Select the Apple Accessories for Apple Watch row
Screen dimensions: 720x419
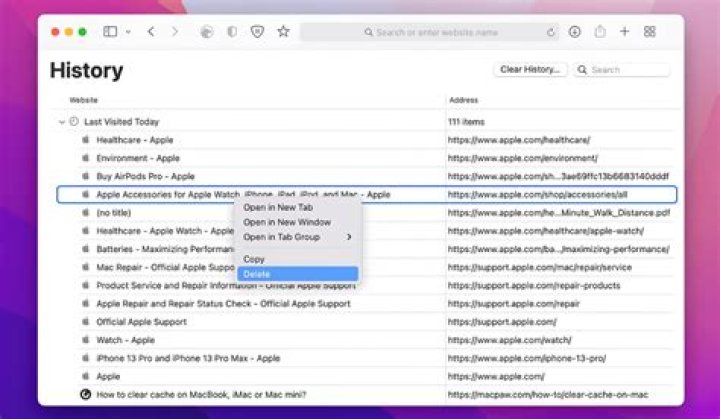point(366,194)
